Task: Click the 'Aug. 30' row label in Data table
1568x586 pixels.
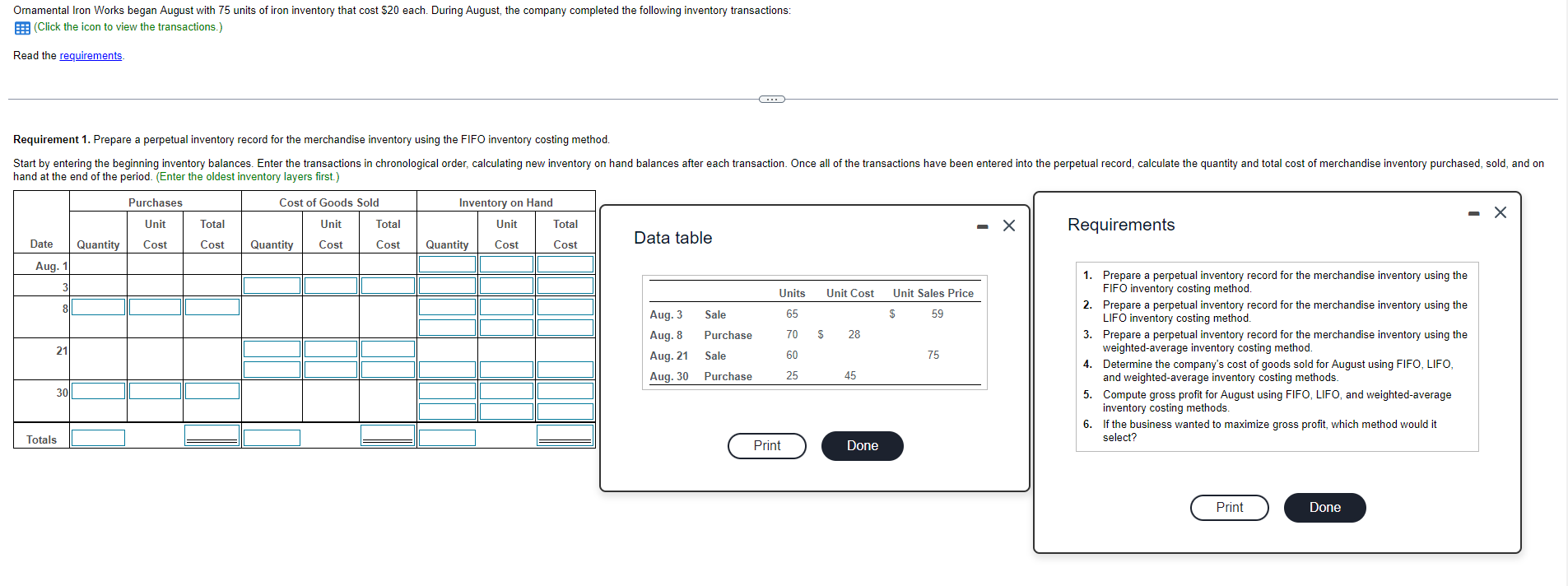Action: click(669, 377)
